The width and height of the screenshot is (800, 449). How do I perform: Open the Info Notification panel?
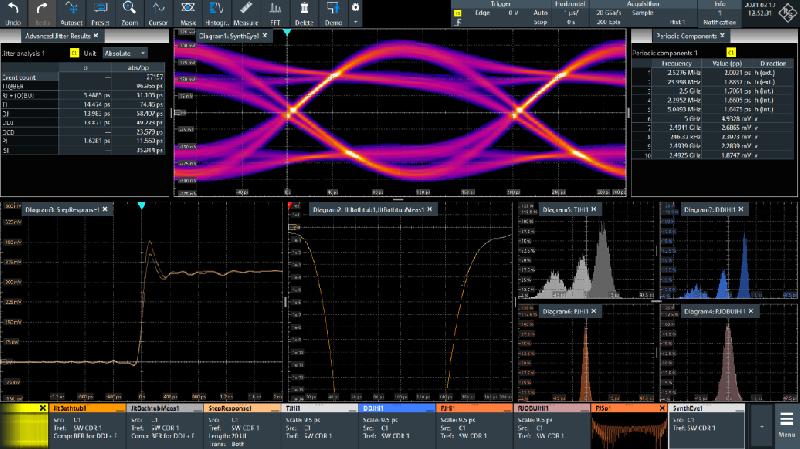tap(719, 13)
